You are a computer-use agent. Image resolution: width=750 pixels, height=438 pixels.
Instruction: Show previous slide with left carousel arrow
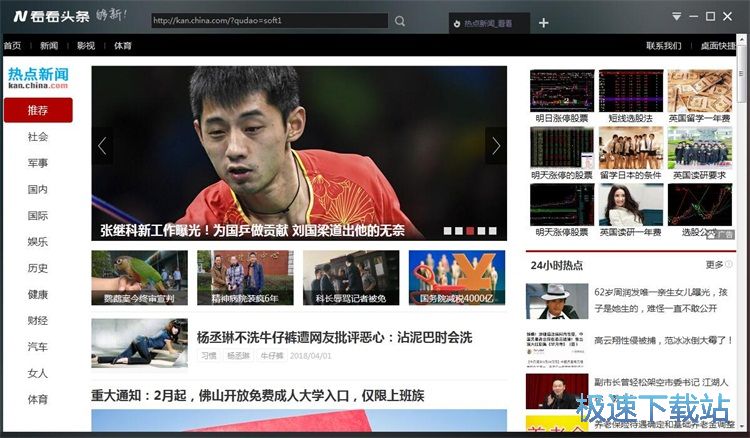pyautogui.click(x=102, y=146)
